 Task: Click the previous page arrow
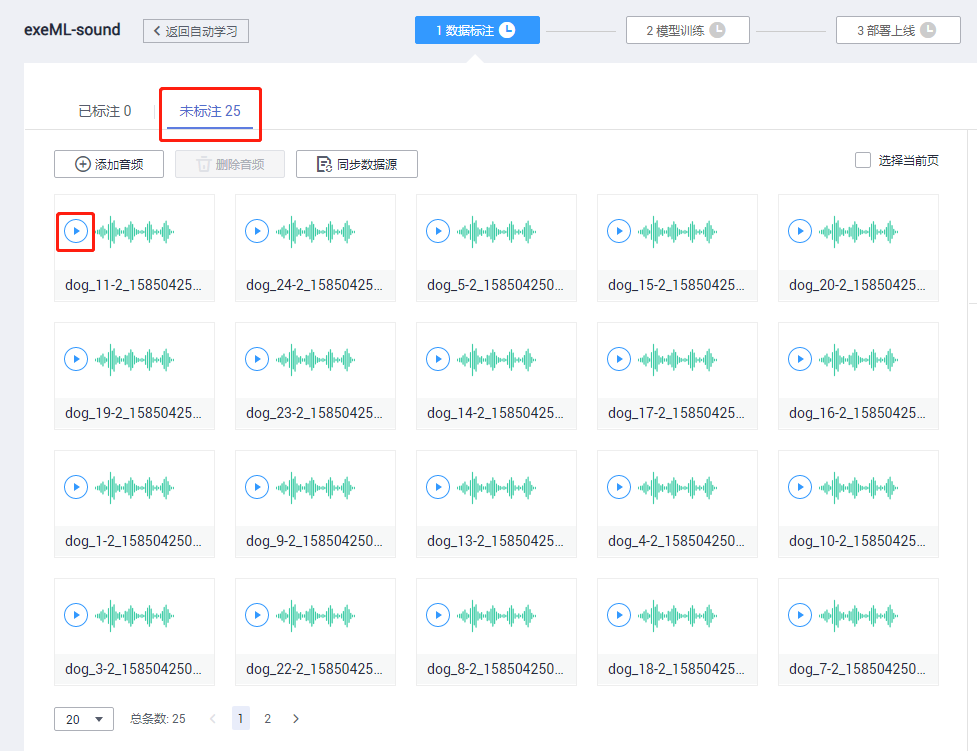pyautogui.click(x=213, y=719)
